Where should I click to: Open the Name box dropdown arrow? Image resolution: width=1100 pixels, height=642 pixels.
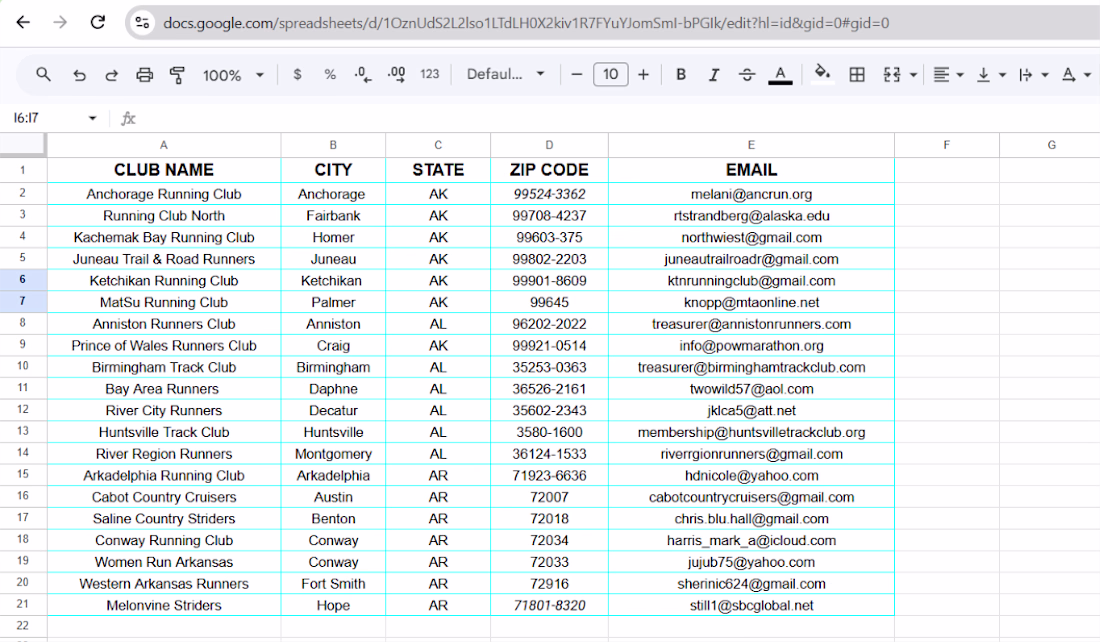pyautogui.click(x=92, y=118)
